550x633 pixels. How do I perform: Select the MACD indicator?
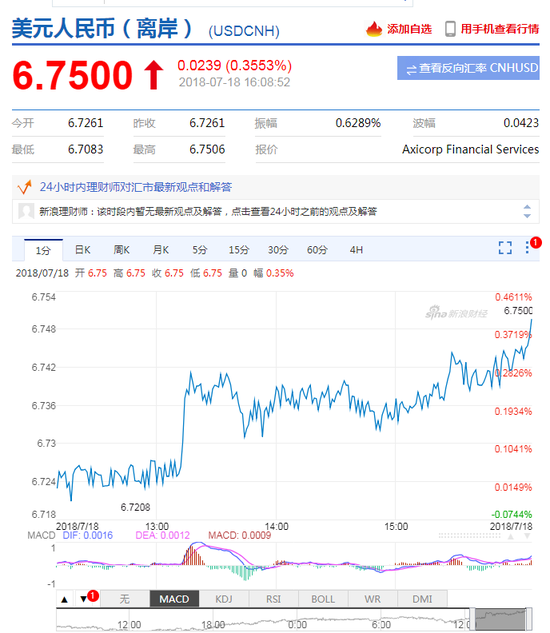174,599
